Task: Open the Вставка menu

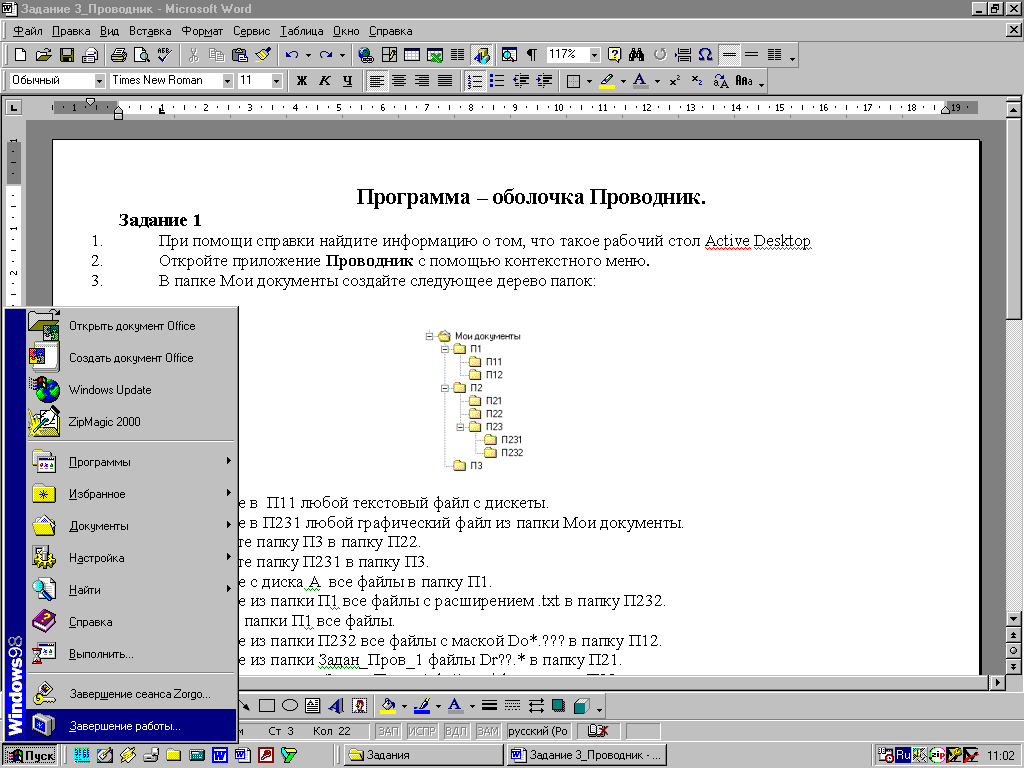Action: tap(150, 31)
